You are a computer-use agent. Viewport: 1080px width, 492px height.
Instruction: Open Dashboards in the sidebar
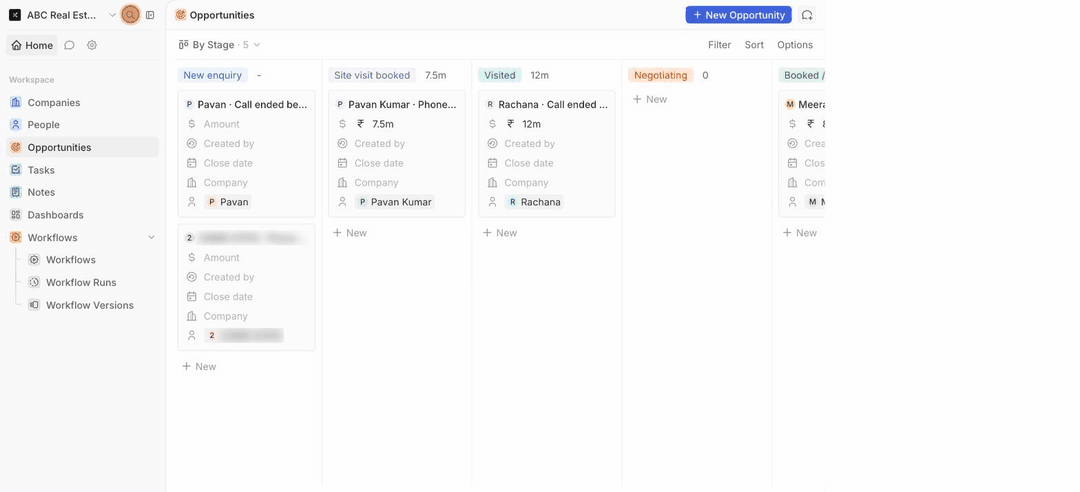tap(83, 215)
